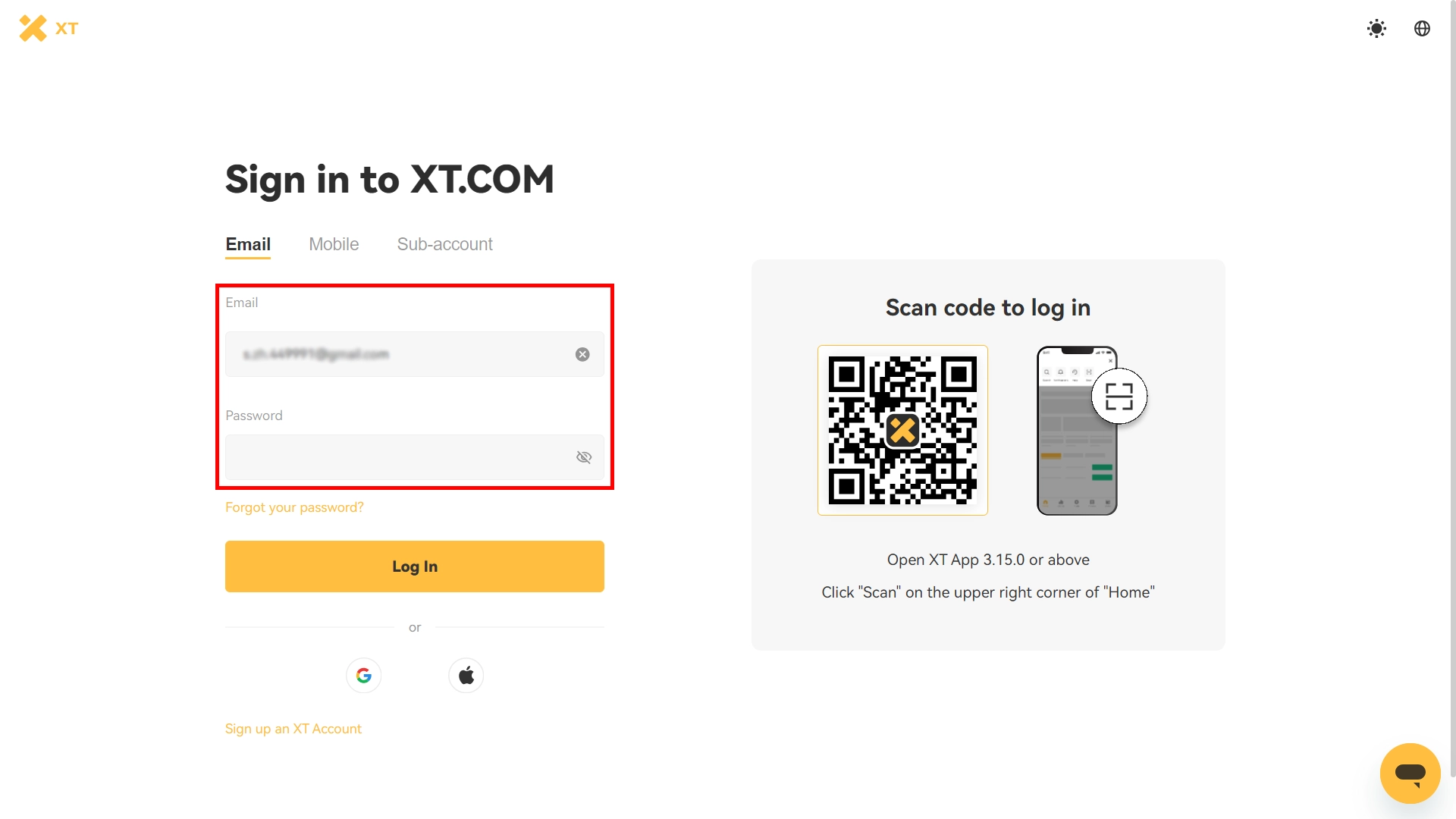
Task: Disable the email field autocomplete X
Action: [x=582, y=354]
